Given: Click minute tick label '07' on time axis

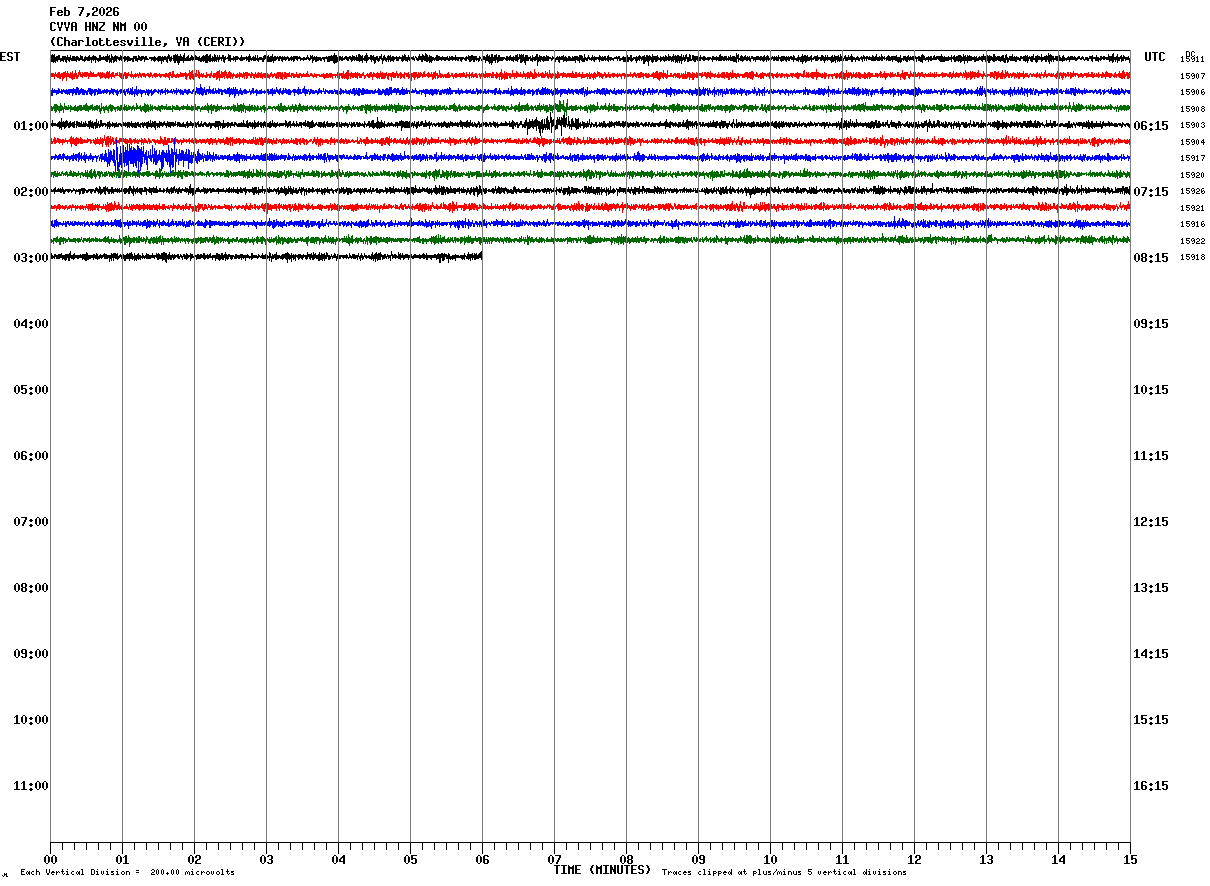Looking at the screenshot, I should coord(554,860).
